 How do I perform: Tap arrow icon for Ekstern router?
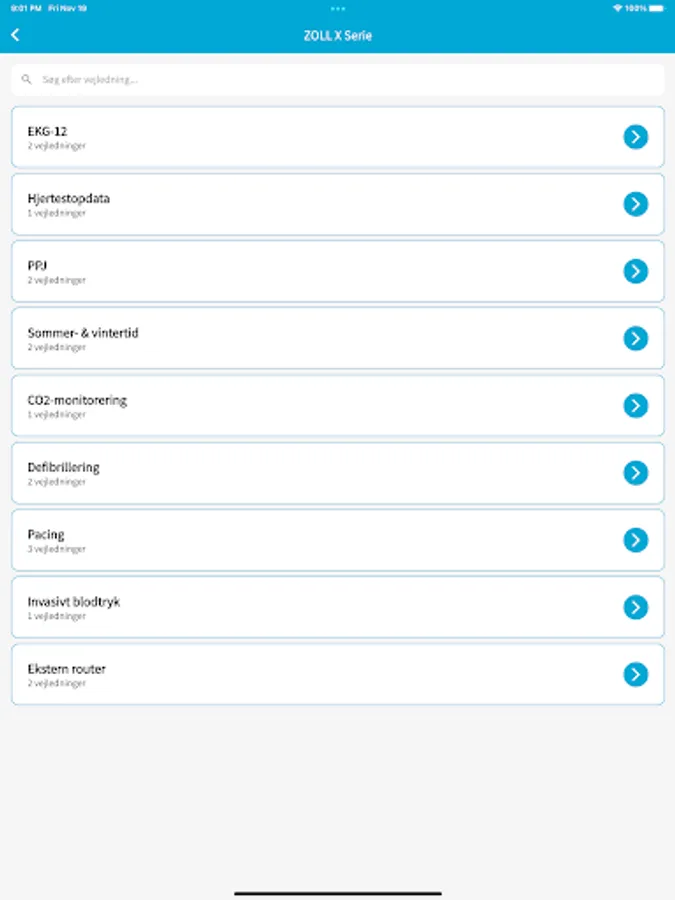pos(636,674)
